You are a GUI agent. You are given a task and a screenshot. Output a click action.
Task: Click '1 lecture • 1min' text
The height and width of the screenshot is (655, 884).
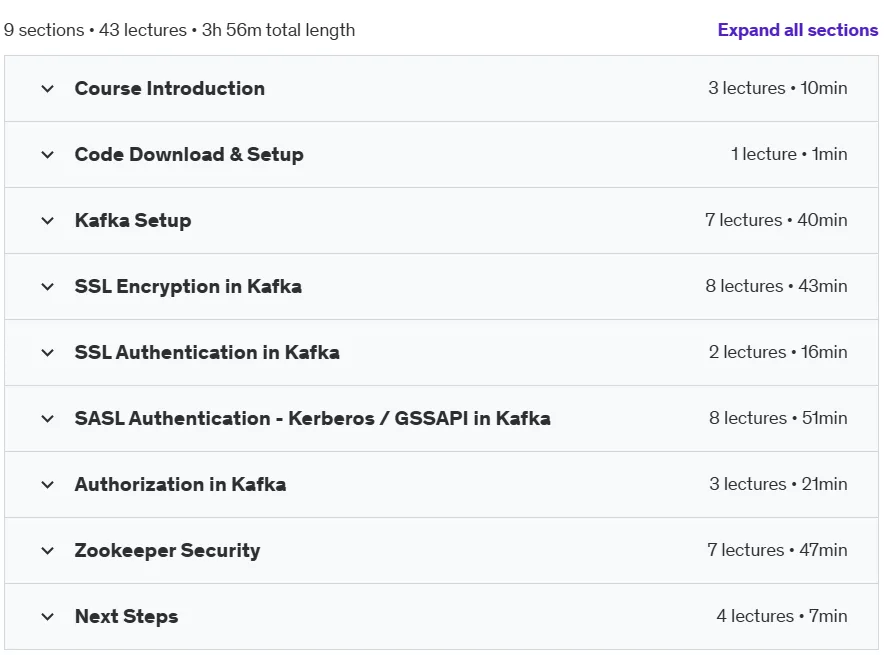[789, 154]
